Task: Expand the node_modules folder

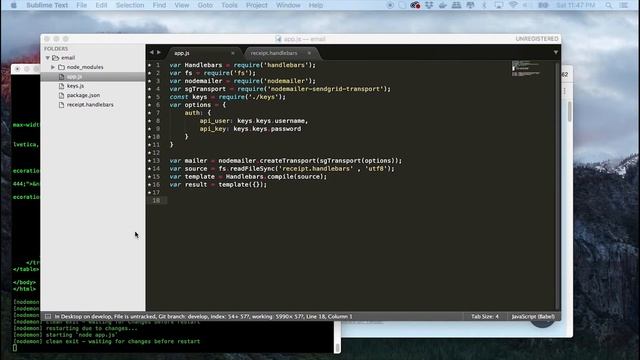Action: coord(53,67)
